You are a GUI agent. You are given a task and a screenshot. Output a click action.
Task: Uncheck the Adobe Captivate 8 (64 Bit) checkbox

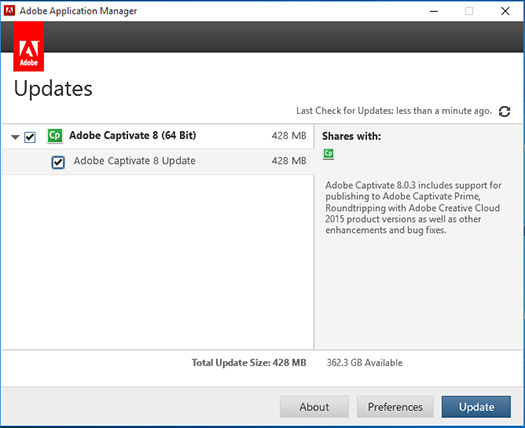[x=30, y=137]
